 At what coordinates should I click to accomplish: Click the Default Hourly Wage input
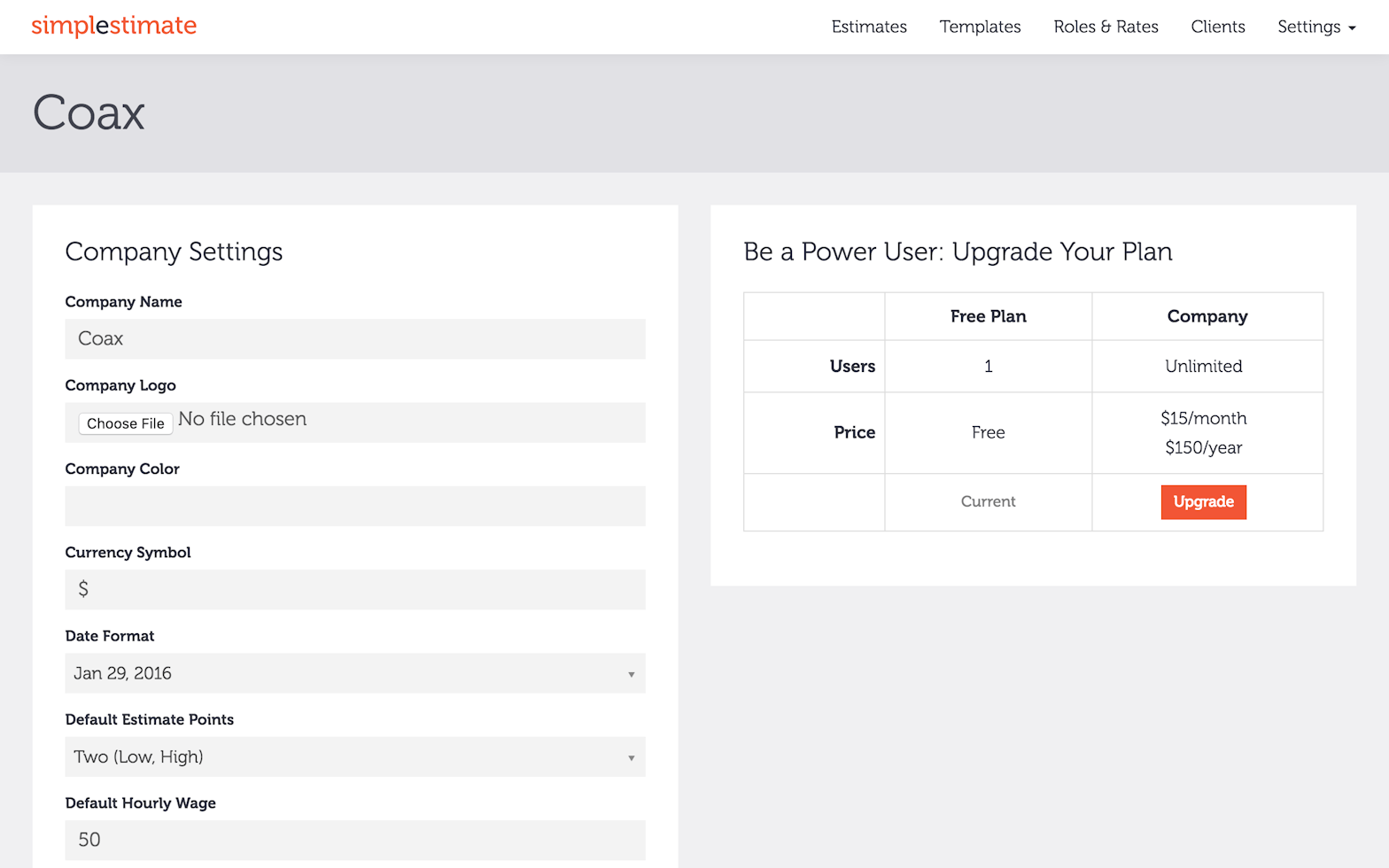(x=354, y=840)
